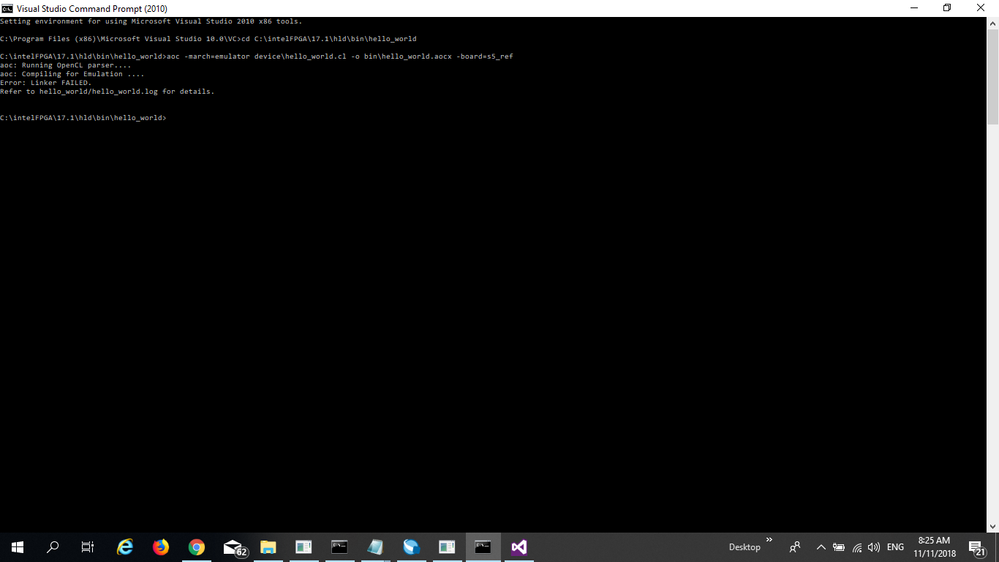
Task: Minimize the Command Prompt window
Action: click(x=914, y=8)
